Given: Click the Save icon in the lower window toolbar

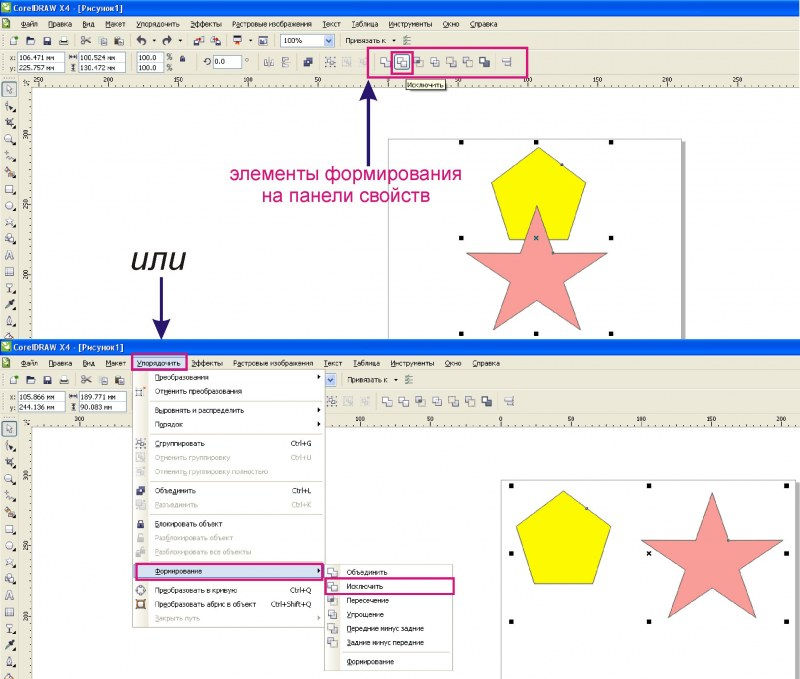Looking at the screenshot, I should (x=47, y=380).
